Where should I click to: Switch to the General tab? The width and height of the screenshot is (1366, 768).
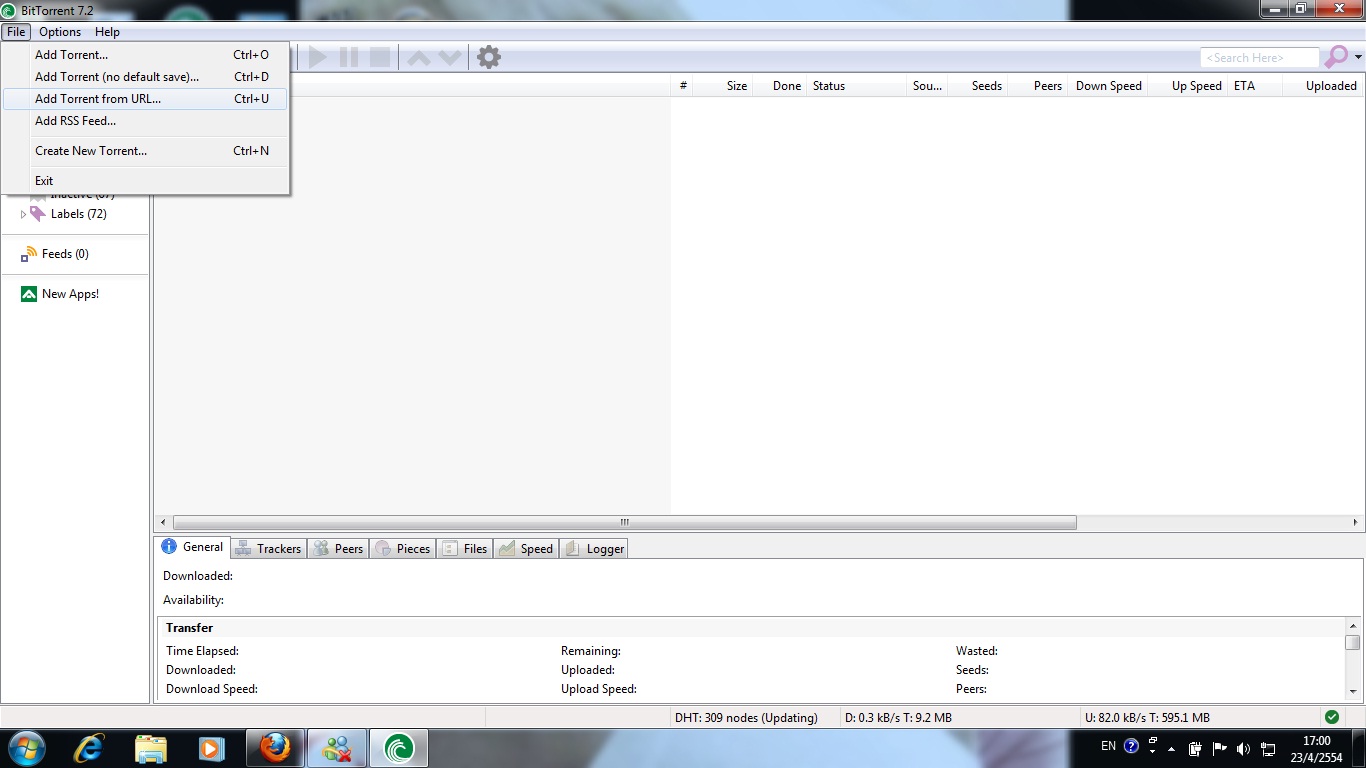pos(192,547)
